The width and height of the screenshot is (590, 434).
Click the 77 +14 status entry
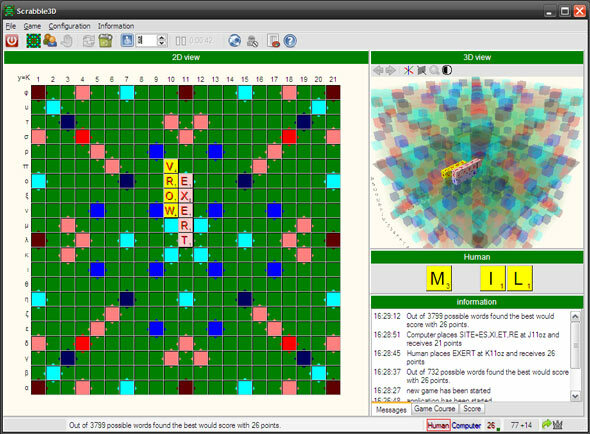(x=521, y=425)
